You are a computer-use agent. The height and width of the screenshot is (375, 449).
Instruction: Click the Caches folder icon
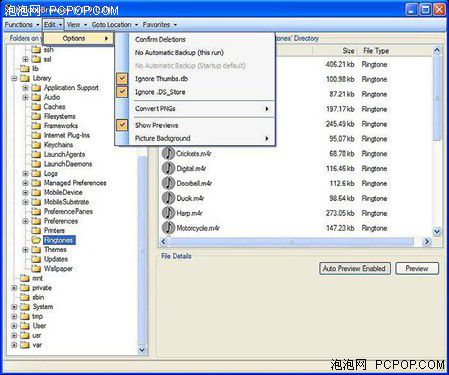tap(36, 107)
